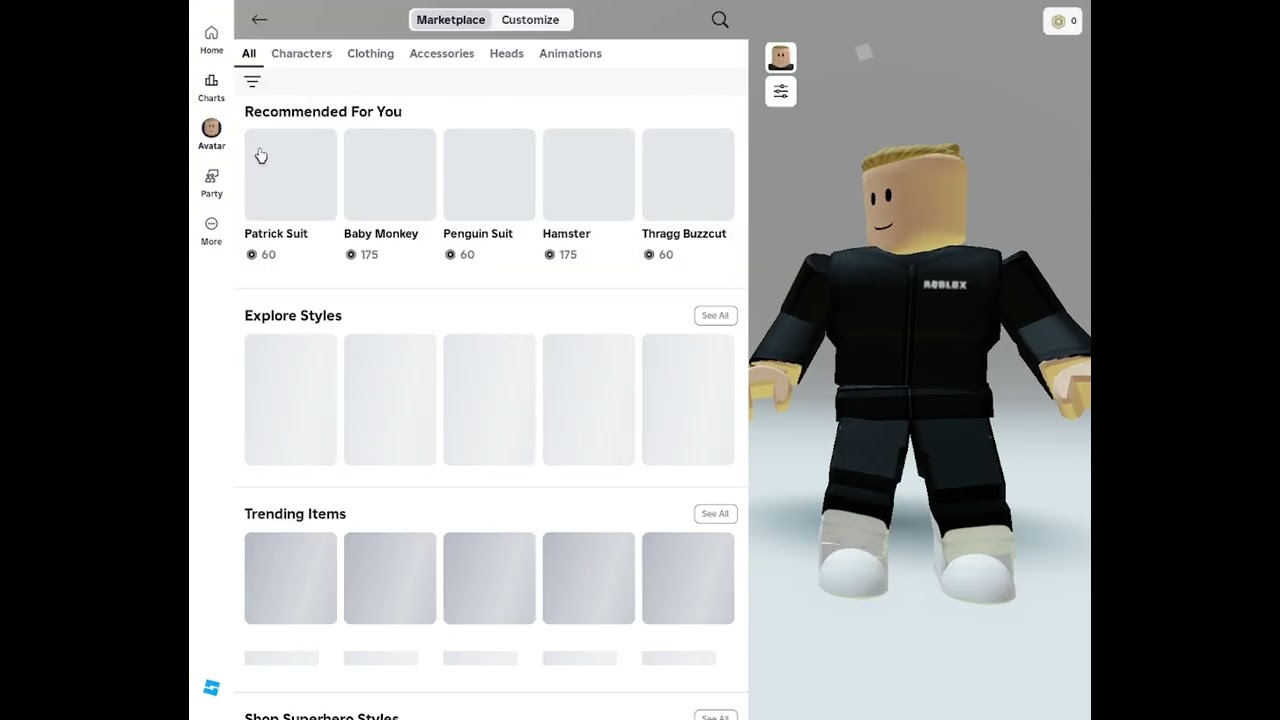Select the Characters tab
Viewport: 1280px width, 720px height.
coord(301,54)
